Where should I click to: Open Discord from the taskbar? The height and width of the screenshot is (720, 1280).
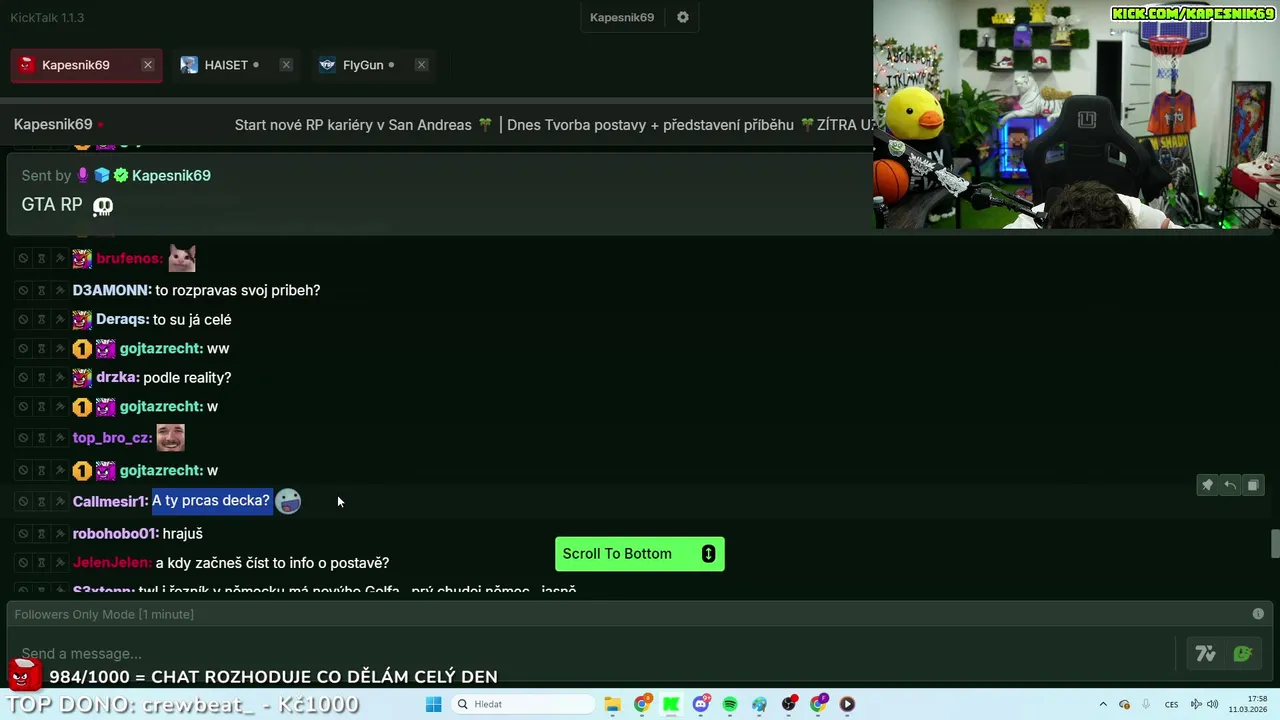click(x=701, y=704)
